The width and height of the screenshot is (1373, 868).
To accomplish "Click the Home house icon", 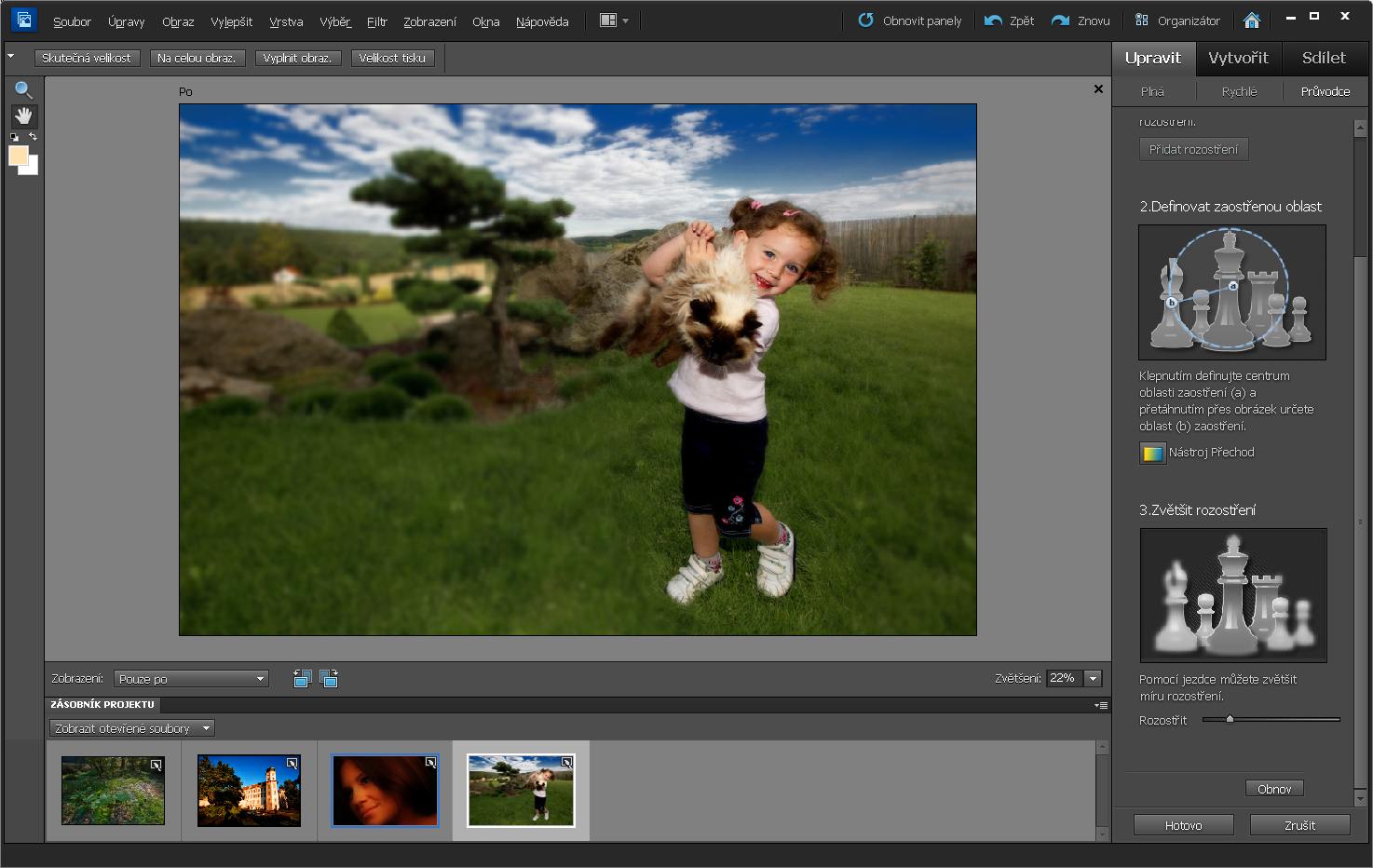I will coord(1252,20).
